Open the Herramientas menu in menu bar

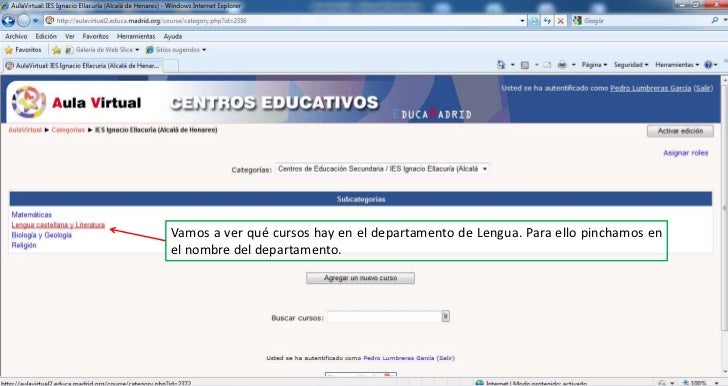(136, 36)
